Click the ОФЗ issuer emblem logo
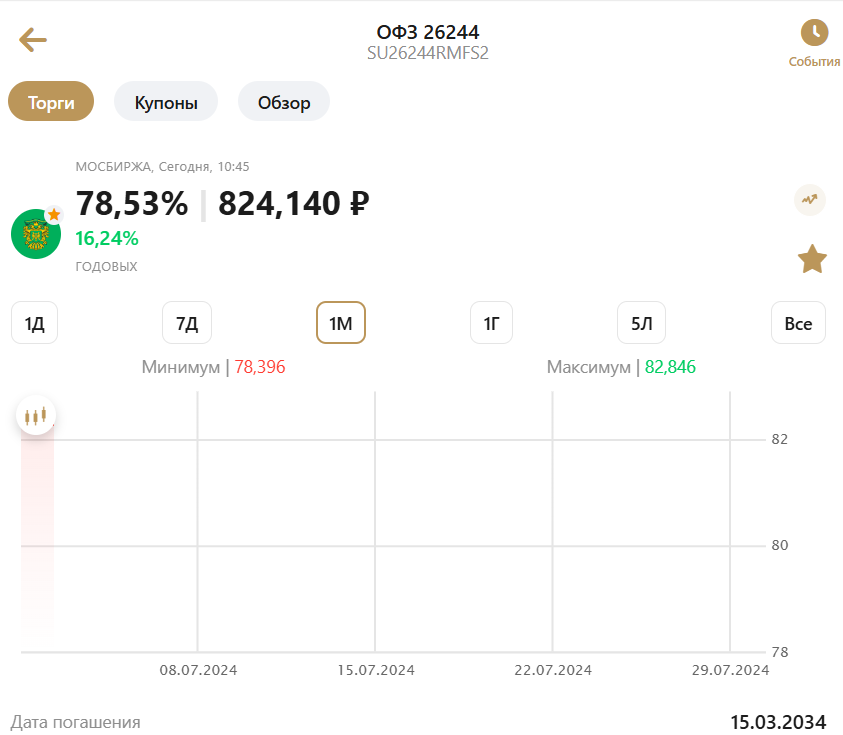Screen dimensions: 843x735 tap(36, 234)
